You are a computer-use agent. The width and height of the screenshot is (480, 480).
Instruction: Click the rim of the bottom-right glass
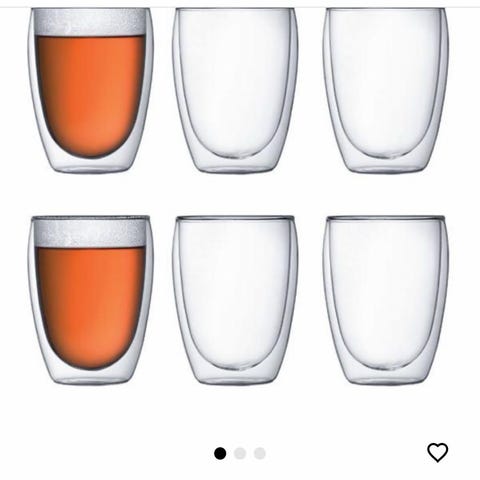tap(386, 218)
